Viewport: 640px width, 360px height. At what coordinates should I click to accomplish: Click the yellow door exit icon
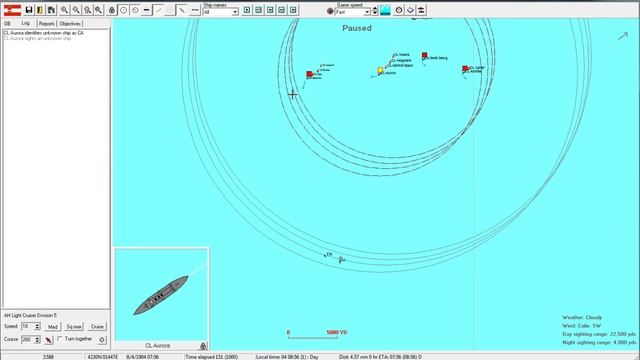click(x=40, y=10)
